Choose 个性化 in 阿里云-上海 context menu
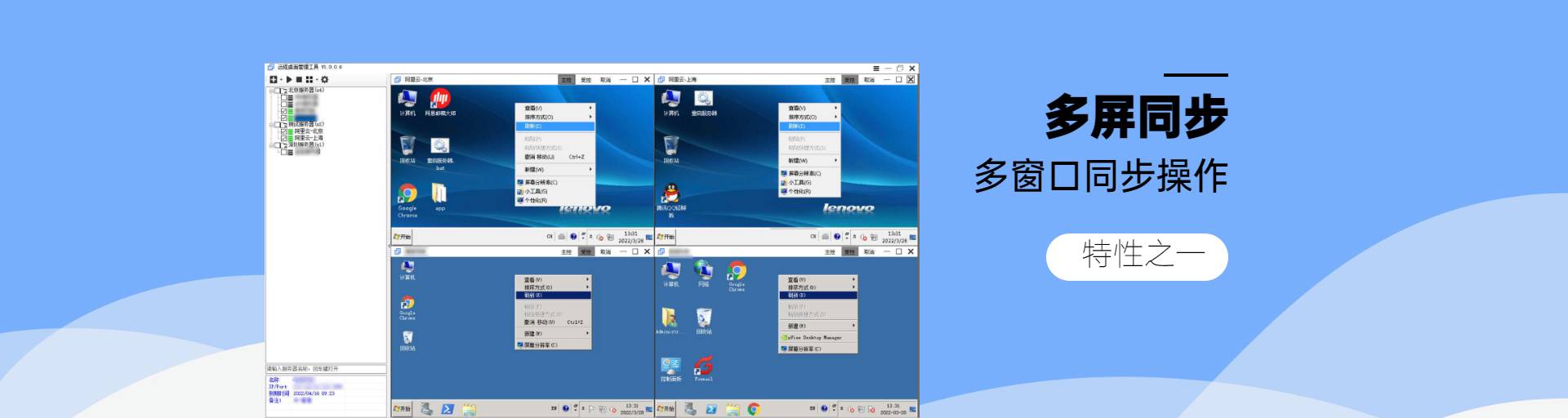Viewport: 1568px width, 418px height. [800, 191]
